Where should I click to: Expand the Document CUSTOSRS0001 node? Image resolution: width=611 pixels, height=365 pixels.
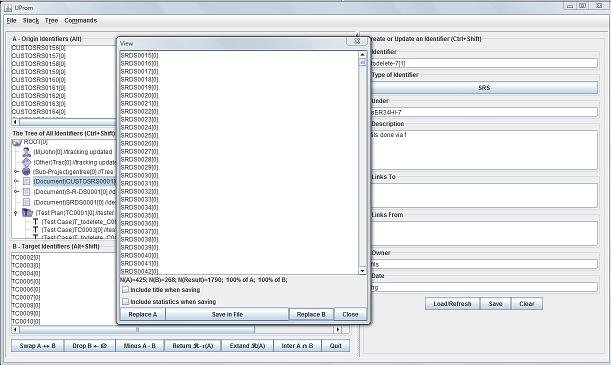16,182
